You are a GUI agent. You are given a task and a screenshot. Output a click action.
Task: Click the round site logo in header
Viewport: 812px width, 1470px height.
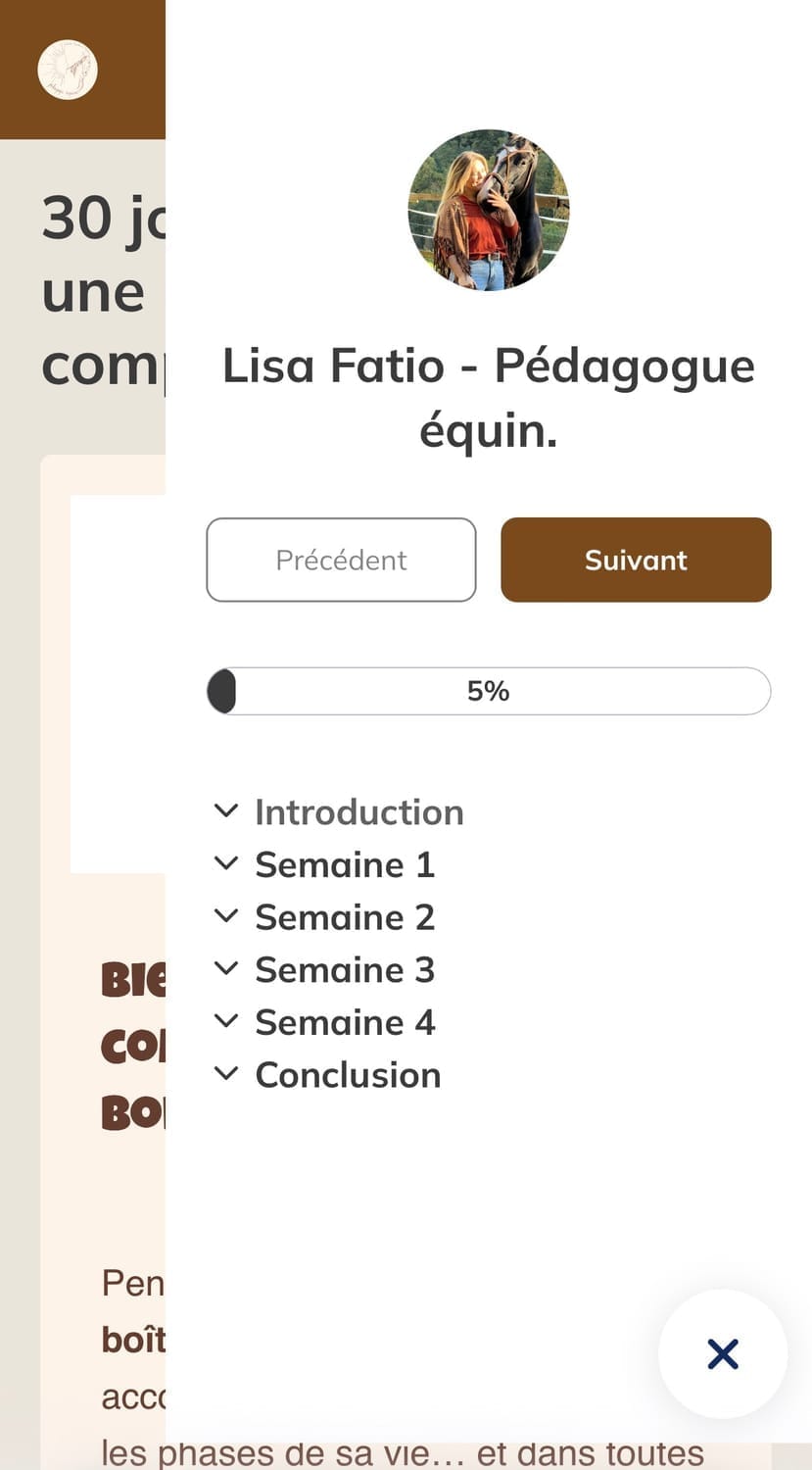(68, 70)
